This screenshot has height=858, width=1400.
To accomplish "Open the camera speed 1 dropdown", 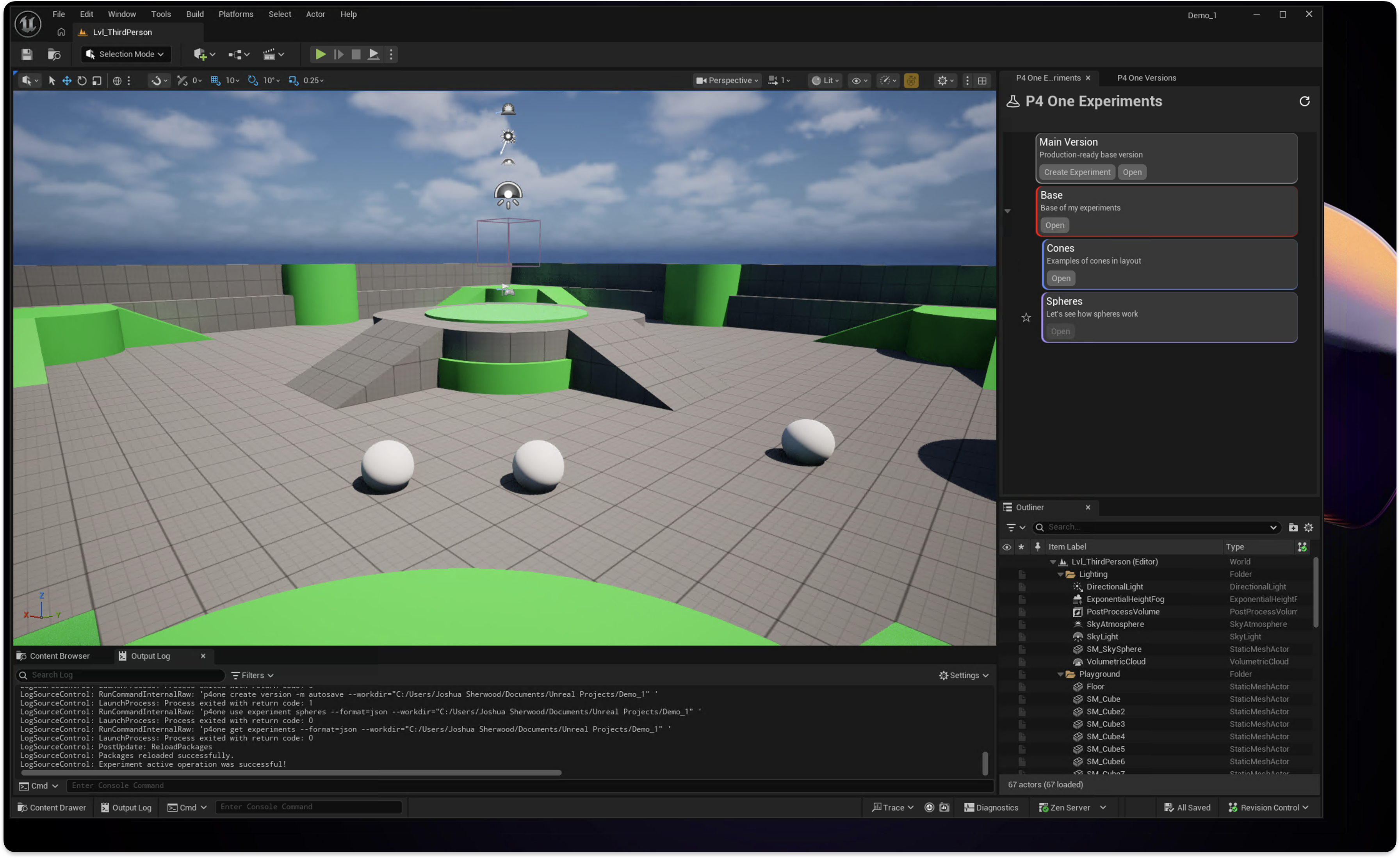I will 779,80.
